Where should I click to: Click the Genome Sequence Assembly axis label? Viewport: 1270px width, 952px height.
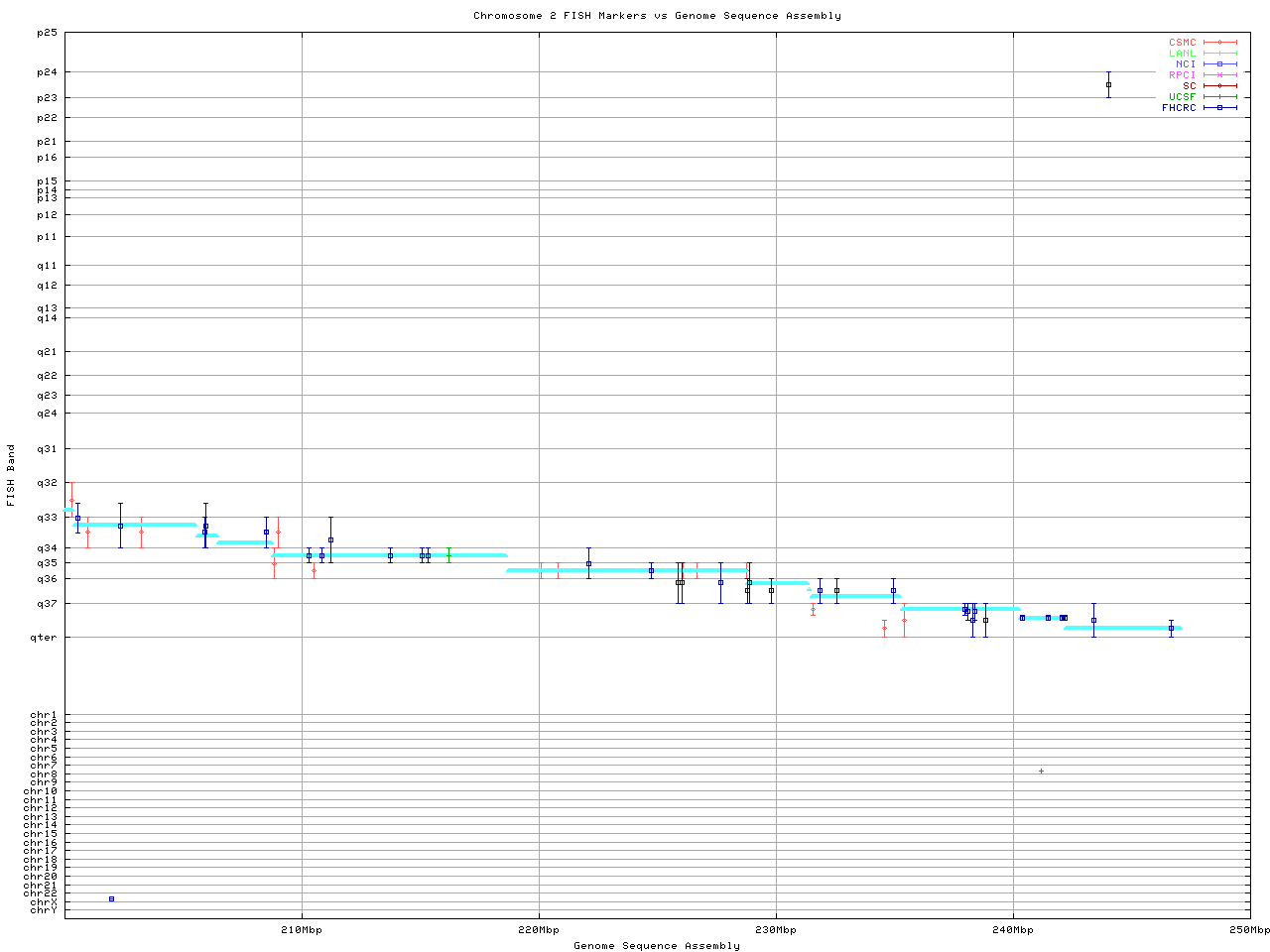(x=657, y=946)
